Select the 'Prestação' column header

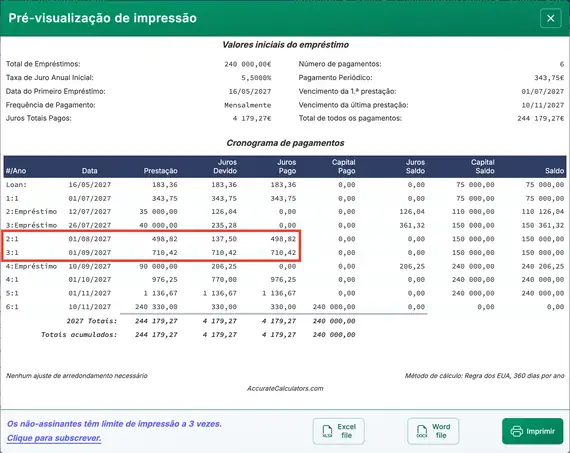(x=160, y=171)
